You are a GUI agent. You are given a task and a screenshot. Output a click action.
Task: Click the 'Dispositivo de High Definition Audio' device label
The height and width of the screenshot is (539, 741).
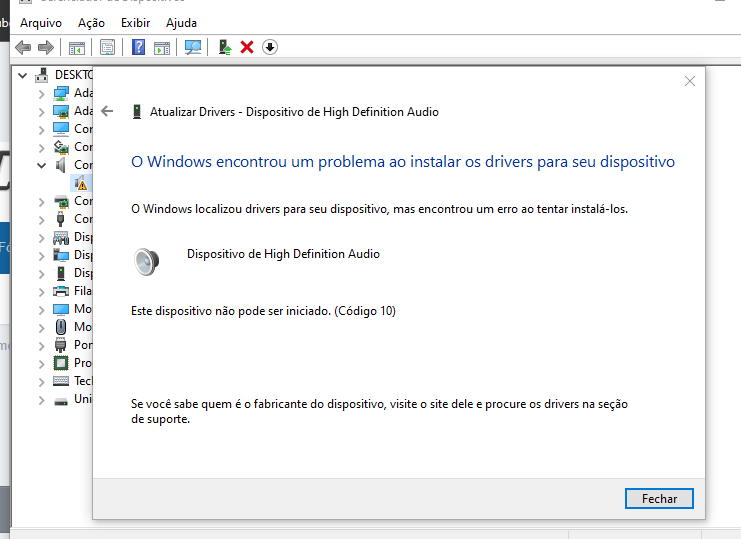point(283,254)
